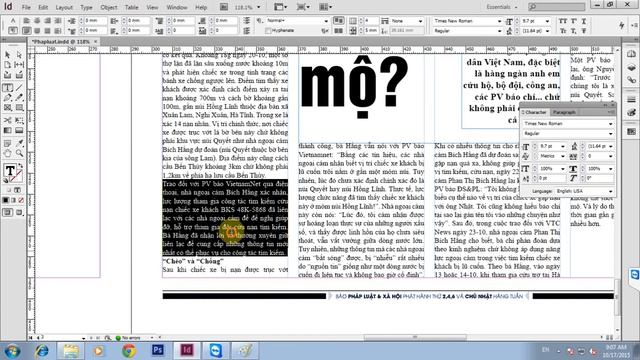Open font size dropdown in Control panel

[x=547, y=20]
